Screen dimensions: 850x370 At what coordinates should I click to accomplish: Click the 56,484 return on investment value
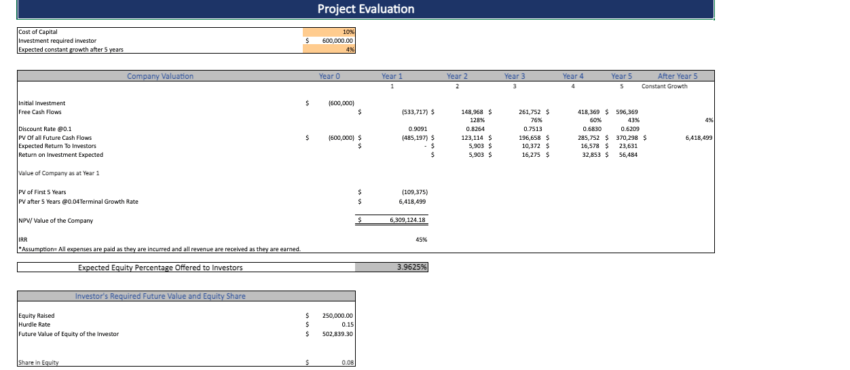629,154
